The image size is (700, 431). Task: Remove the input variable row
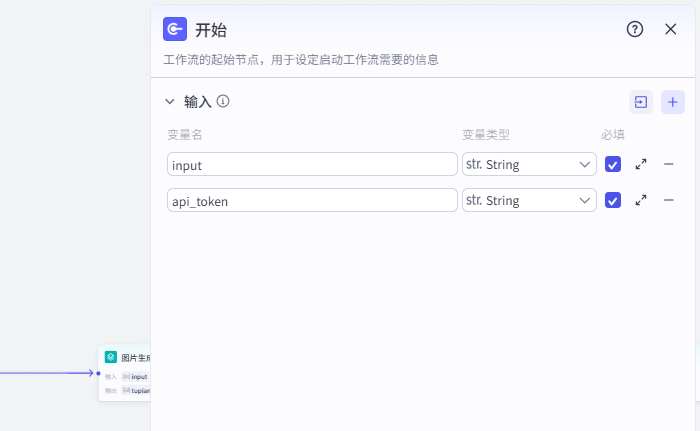(x=669, y=164)
